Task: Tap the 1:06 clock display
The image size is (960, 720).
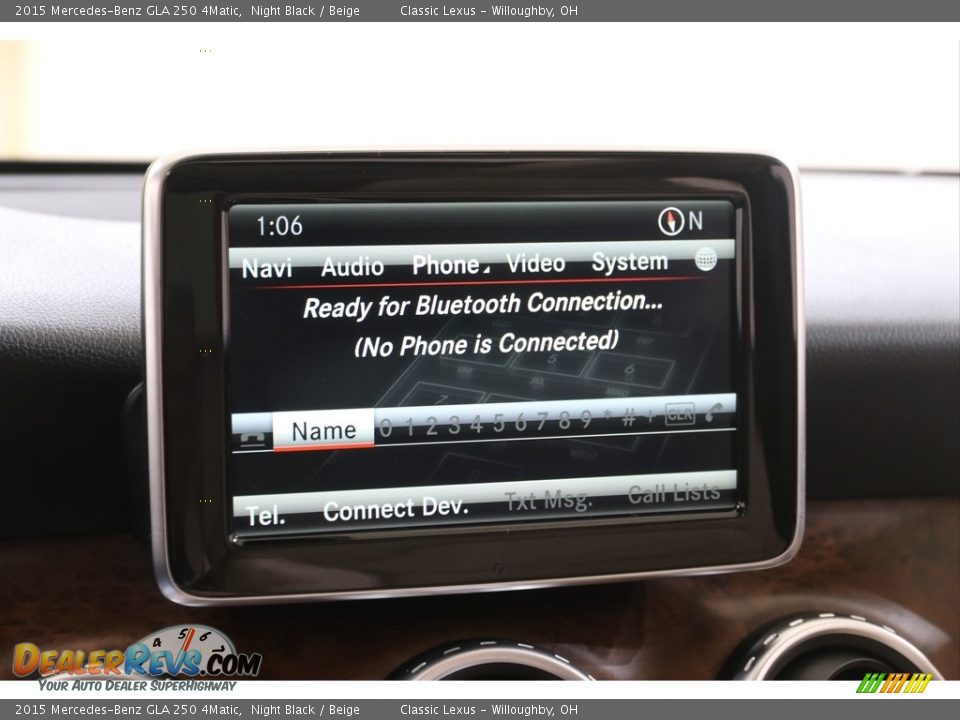Action: (279, 226)
